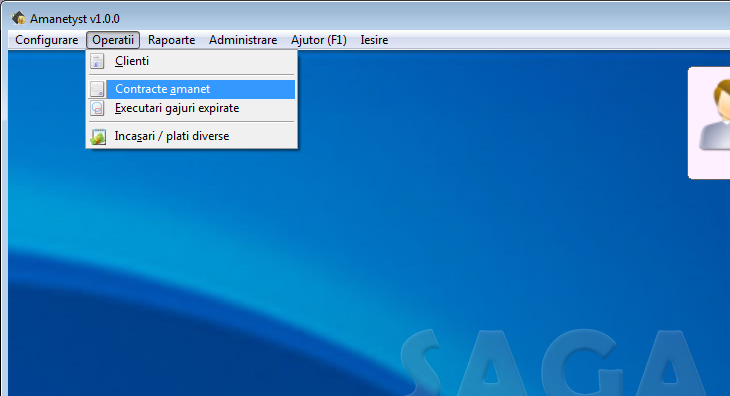Click Iesire to exit the application
Screen dimensions: 730x396
pos(374,40)
